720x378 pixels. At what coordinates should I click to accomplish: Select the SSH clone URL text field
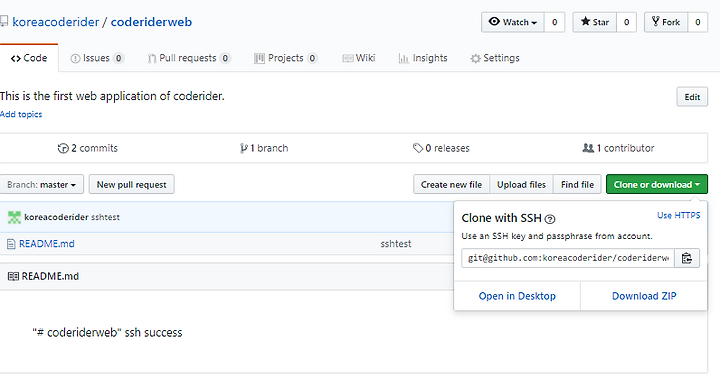click(568, 258)
